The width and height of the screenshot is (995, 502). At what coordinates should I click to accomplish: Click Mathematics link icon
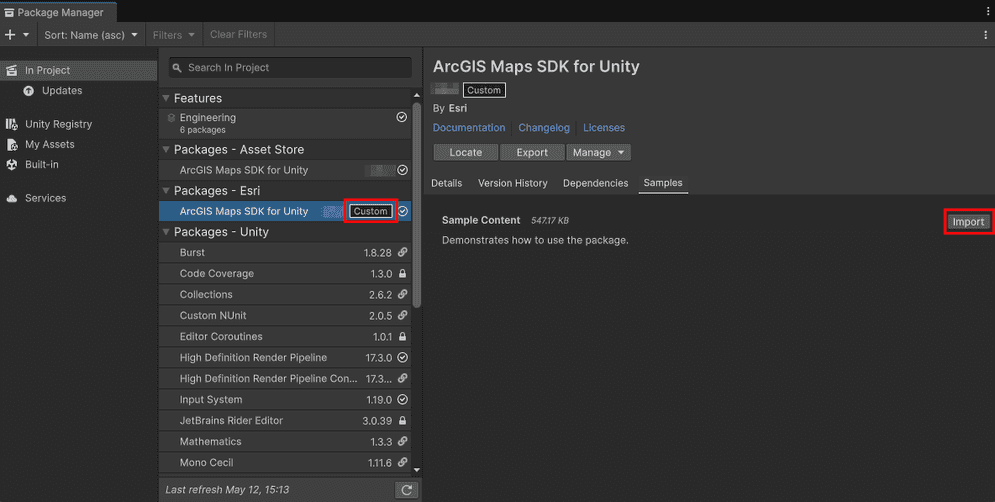402,442
